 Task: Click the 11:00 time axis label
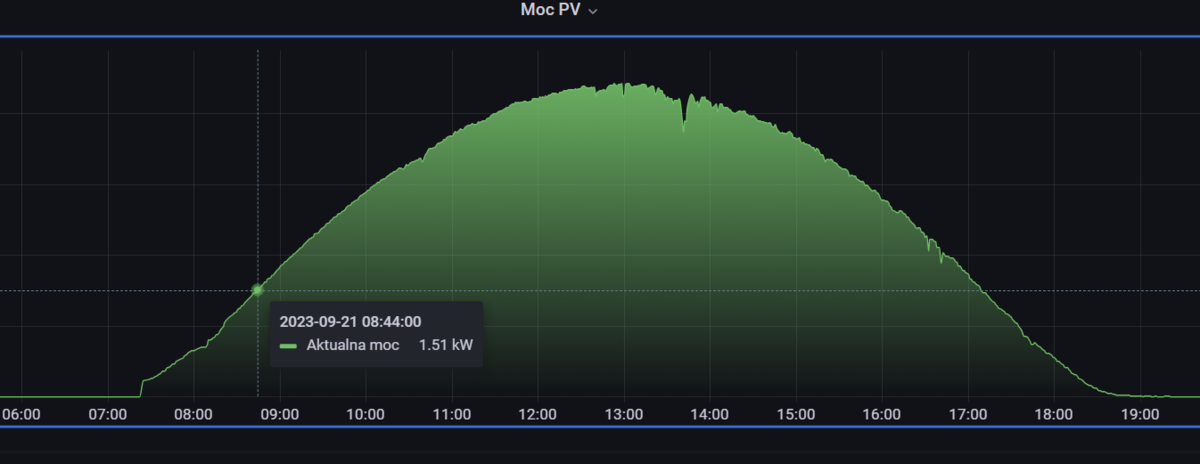coord(452,414)
